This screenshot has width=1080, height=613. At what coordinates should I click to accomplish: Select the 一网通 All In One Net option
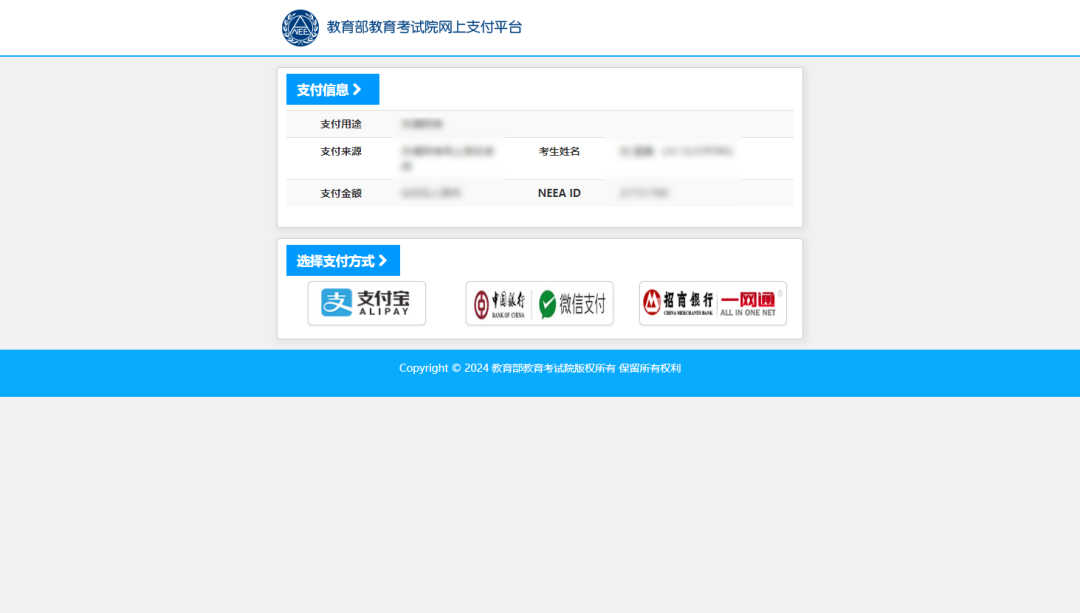pyautogui.click(x=748, y=303)
